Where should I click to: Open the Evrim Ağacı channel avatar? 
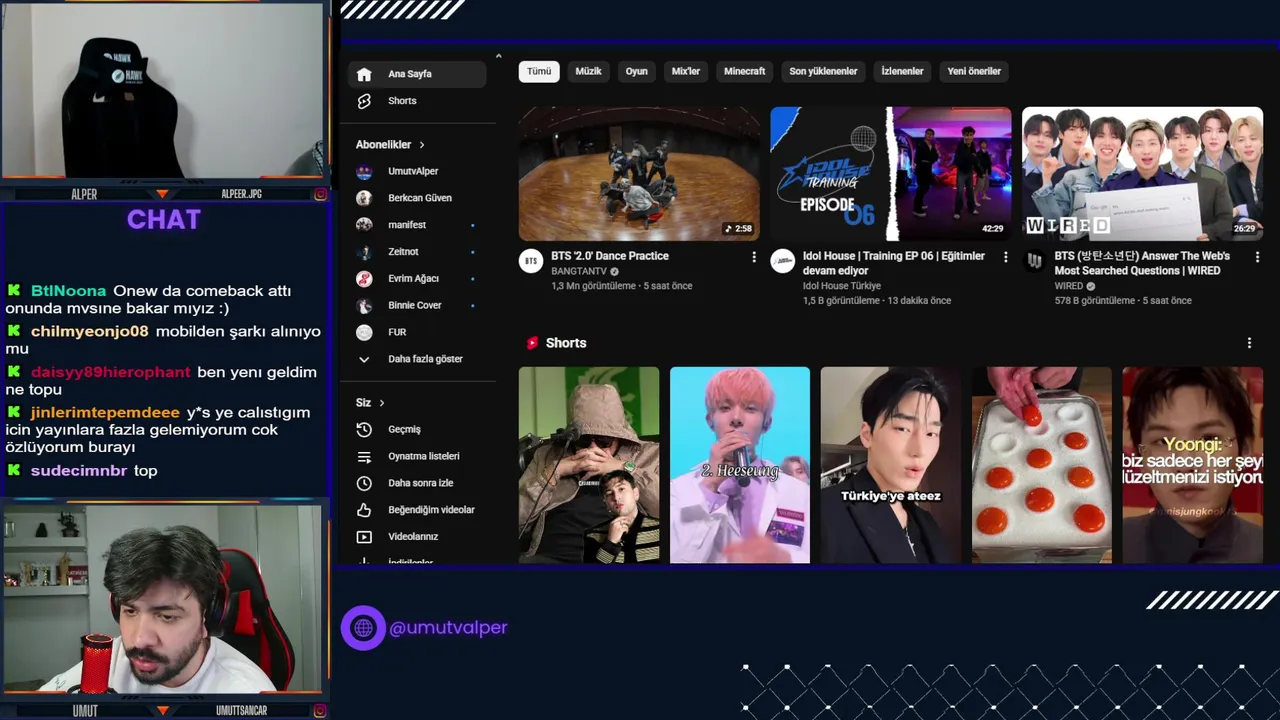coord(364,279)
